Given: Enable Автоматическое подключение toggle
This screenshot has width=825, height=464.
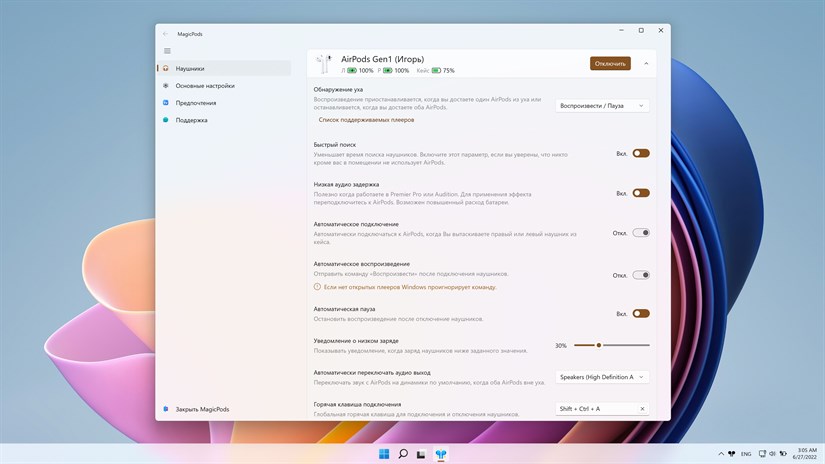Looking at the screenshot, I should pyautogui.click(x=640, y=233).
